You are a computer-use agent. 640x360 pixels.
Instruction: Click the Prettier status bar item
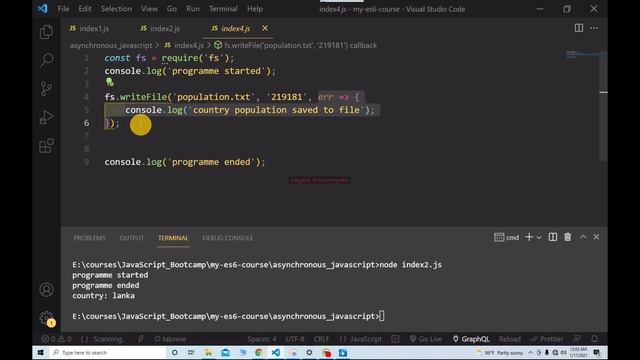coord(547,339)
